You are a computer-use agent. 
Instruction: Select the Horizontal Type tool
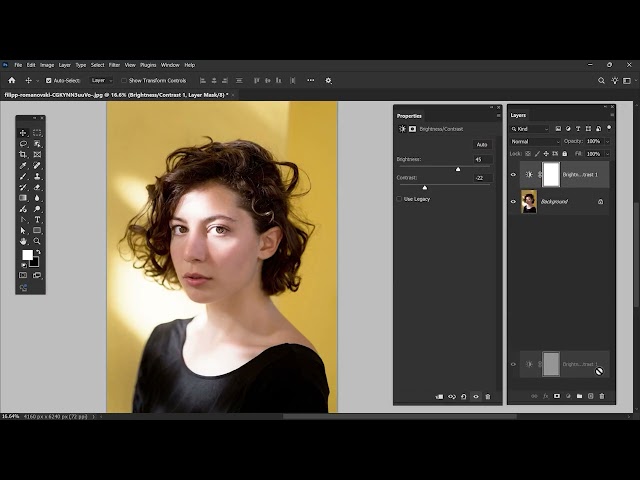[37, 219]
